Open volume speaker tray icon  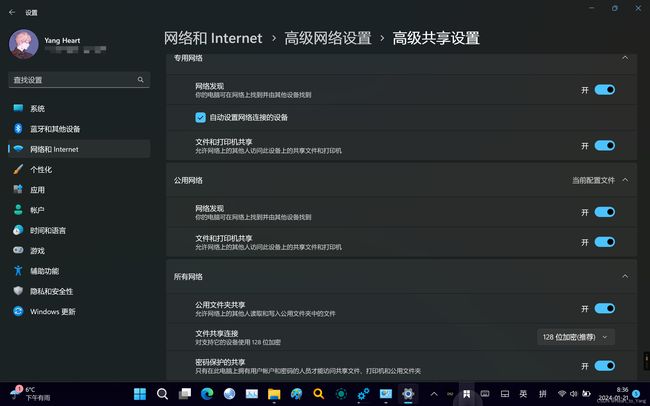tap(574, 394)
